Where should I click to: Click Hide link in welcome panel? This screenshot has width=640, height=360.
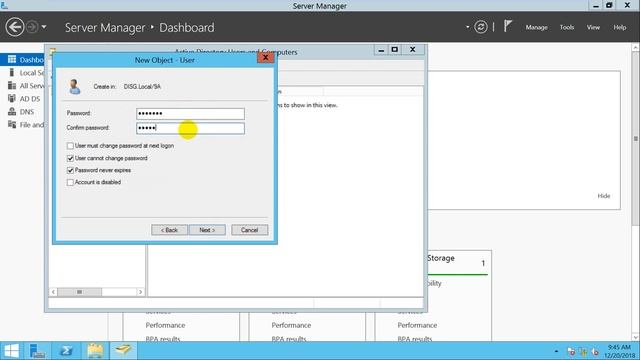click(x=604, y=196)
